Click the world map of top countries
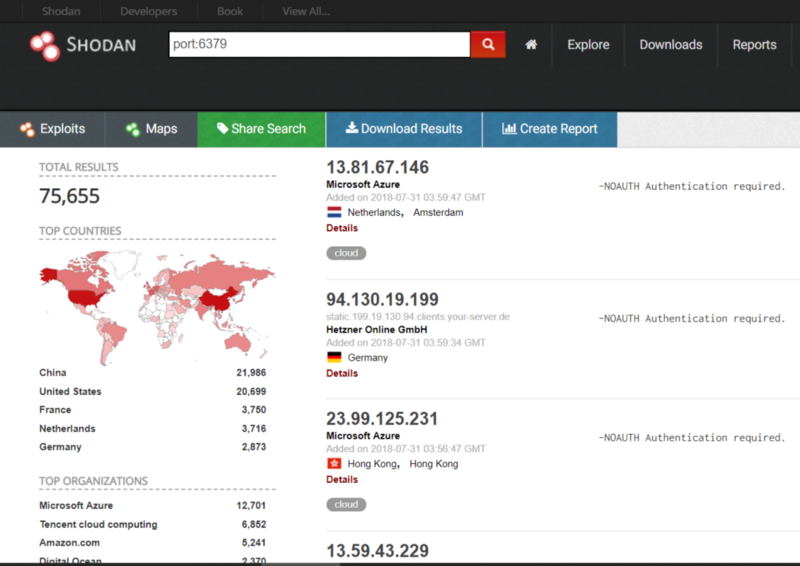Viewport: 800px width, 566px height. [x=157, y=307]
